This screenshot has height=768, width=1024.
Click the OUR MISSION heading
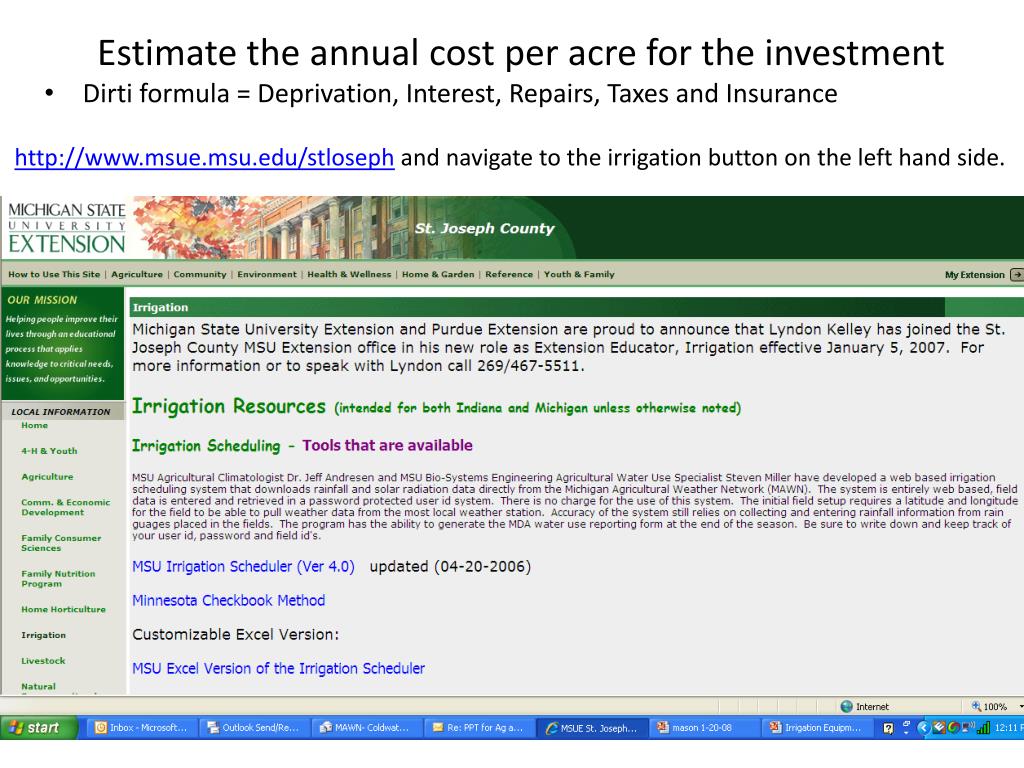(x=42, y=300)
